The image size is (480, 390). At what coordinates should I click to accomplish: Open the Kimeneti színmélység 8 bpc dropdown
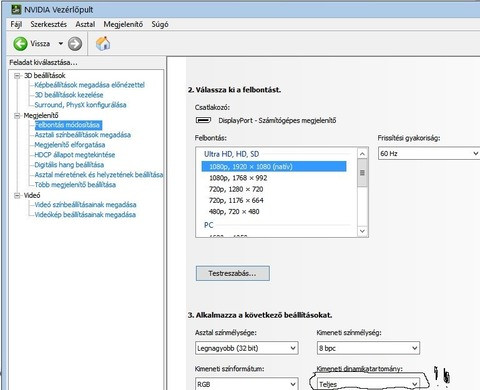click(x=368, y=348)
